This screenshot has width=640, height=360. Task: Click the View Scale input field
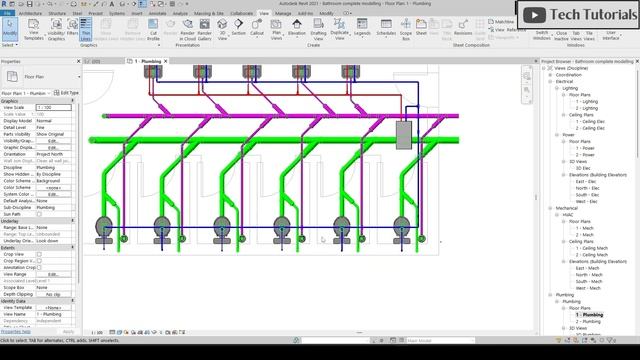click(x=53, y=107)
